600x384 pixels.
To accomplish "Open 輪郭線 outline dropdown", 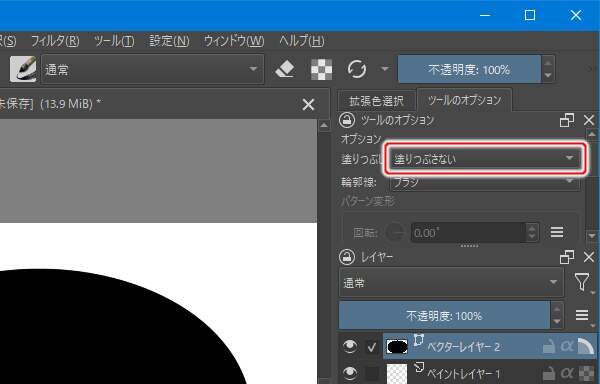I will click(x=485, y=182).
